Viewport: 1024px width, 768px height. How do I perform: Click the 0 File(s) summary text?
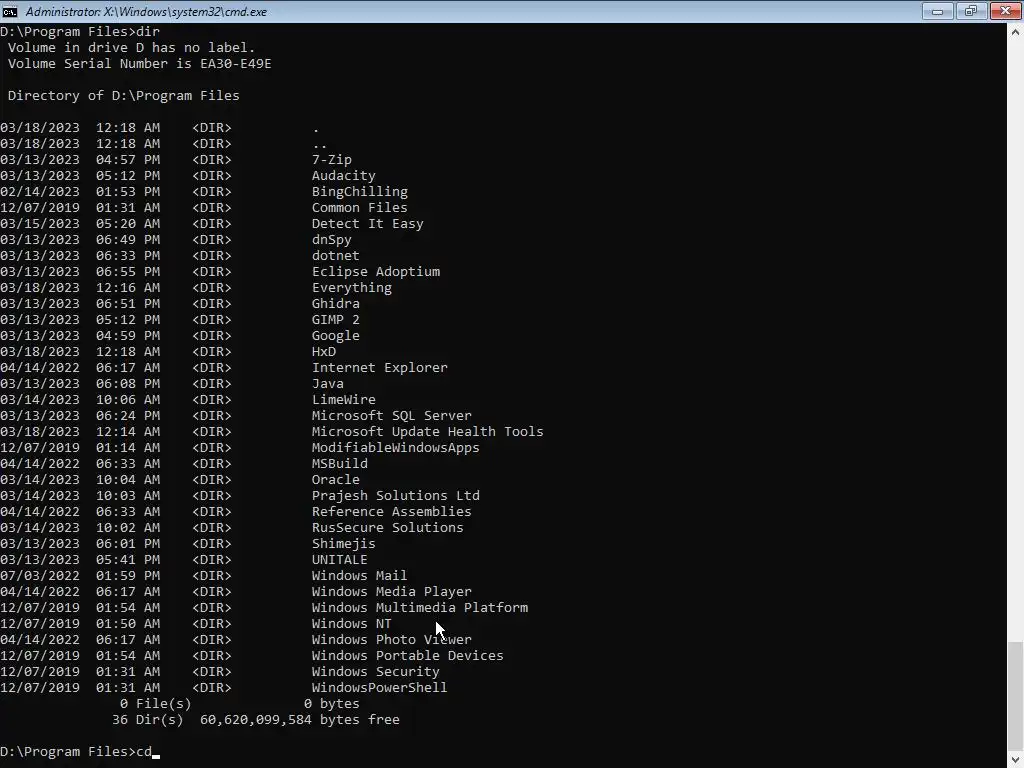[155, 703]
